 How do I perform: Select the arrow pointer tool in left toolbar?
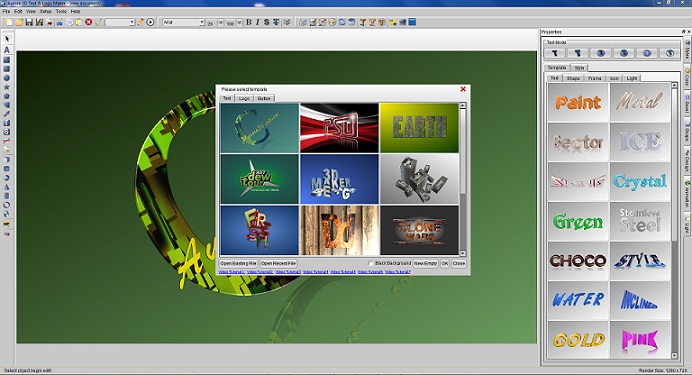(x=7, y=39)
